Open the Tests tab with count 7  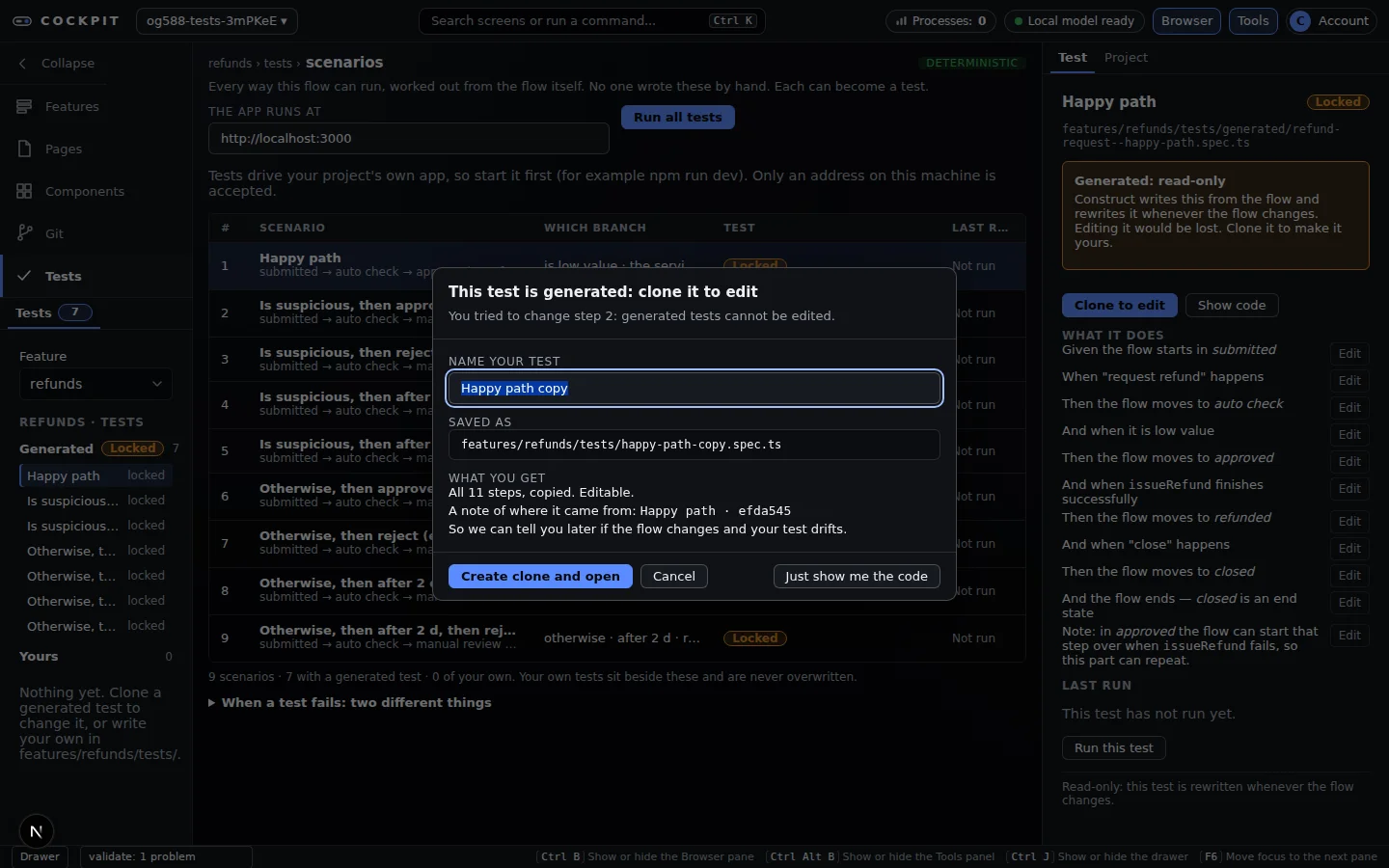tap(54, 312)
